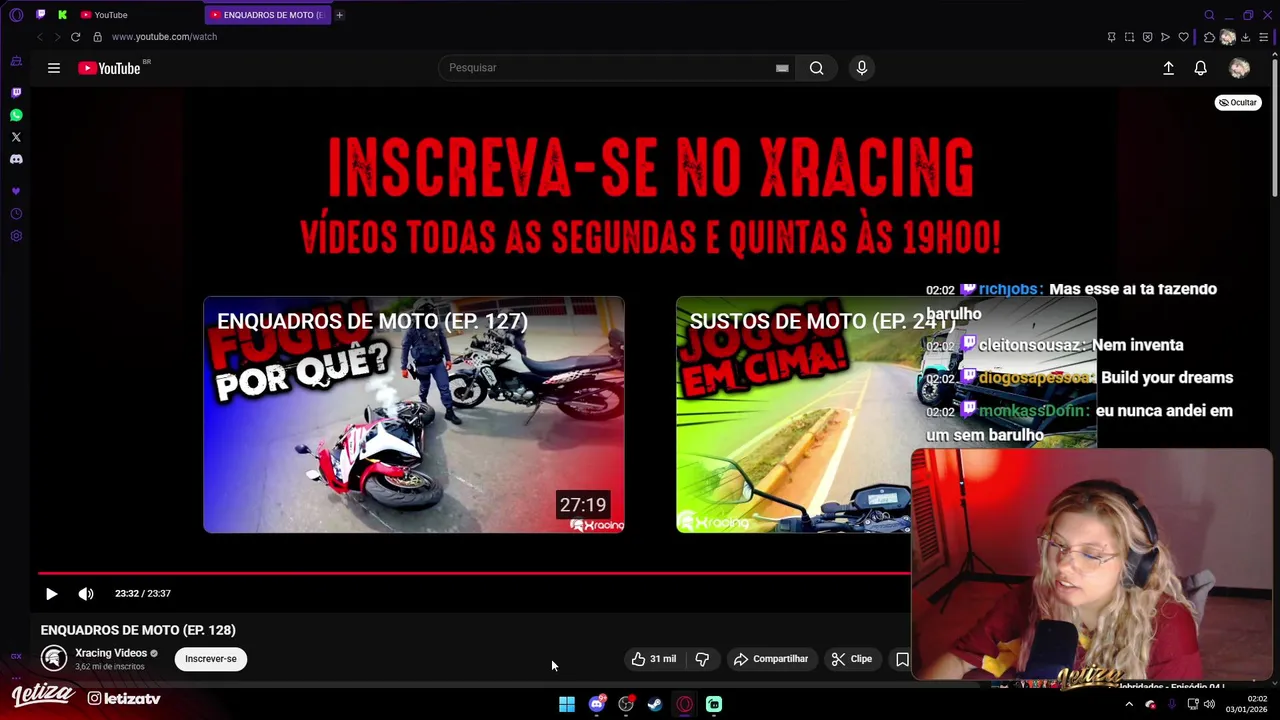This screenshot has width=1280, height=720.
Task: Open Steam from the taskbar
Action: (x=655, y=704)
